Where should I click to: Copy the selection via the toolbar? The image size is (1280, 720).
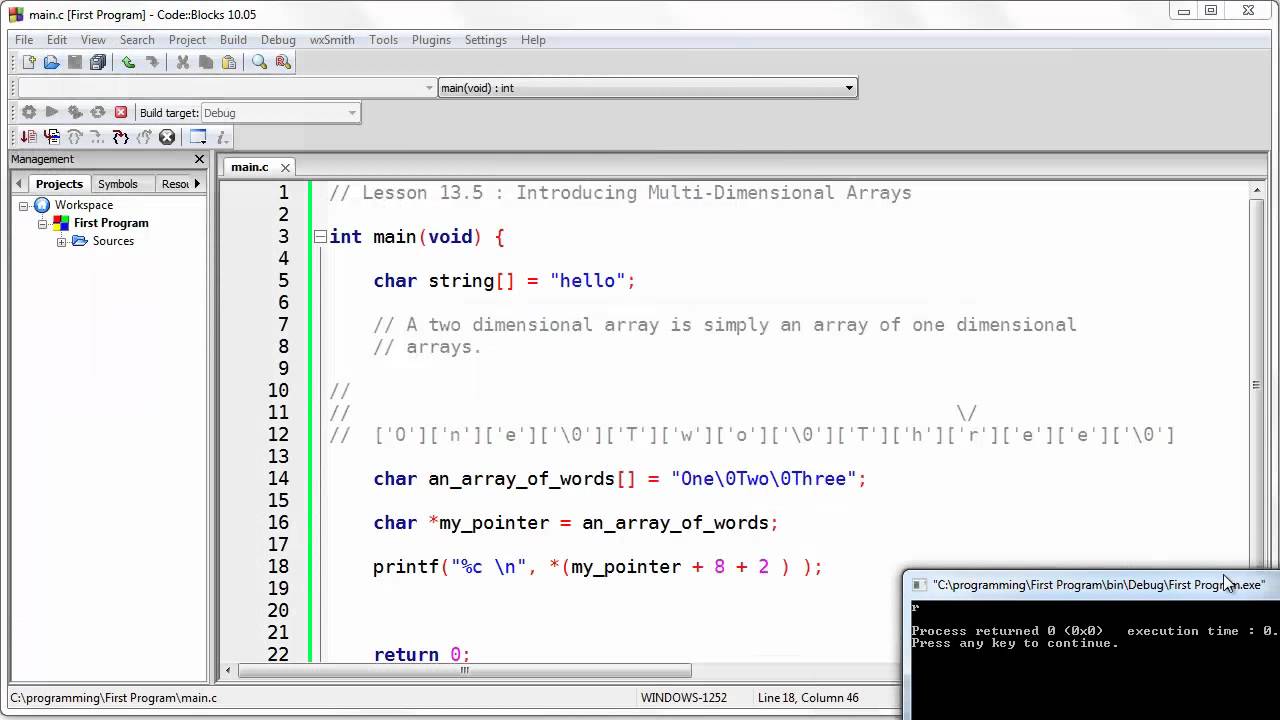[206, 62]
